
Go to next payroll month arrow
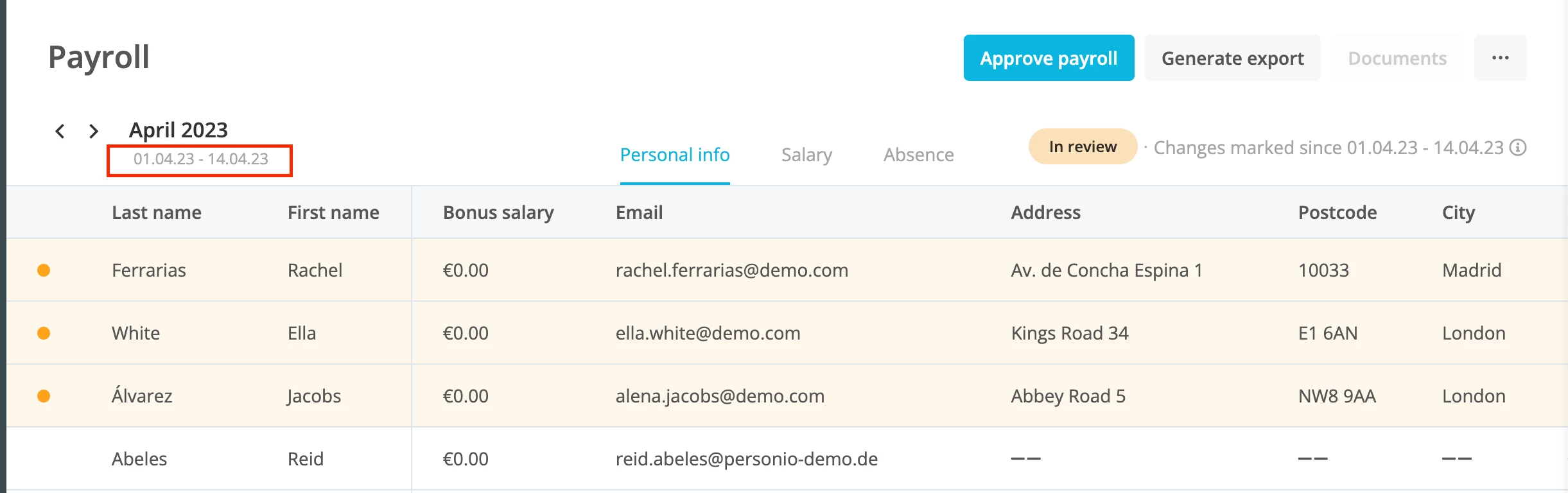(x=94, y=132)
